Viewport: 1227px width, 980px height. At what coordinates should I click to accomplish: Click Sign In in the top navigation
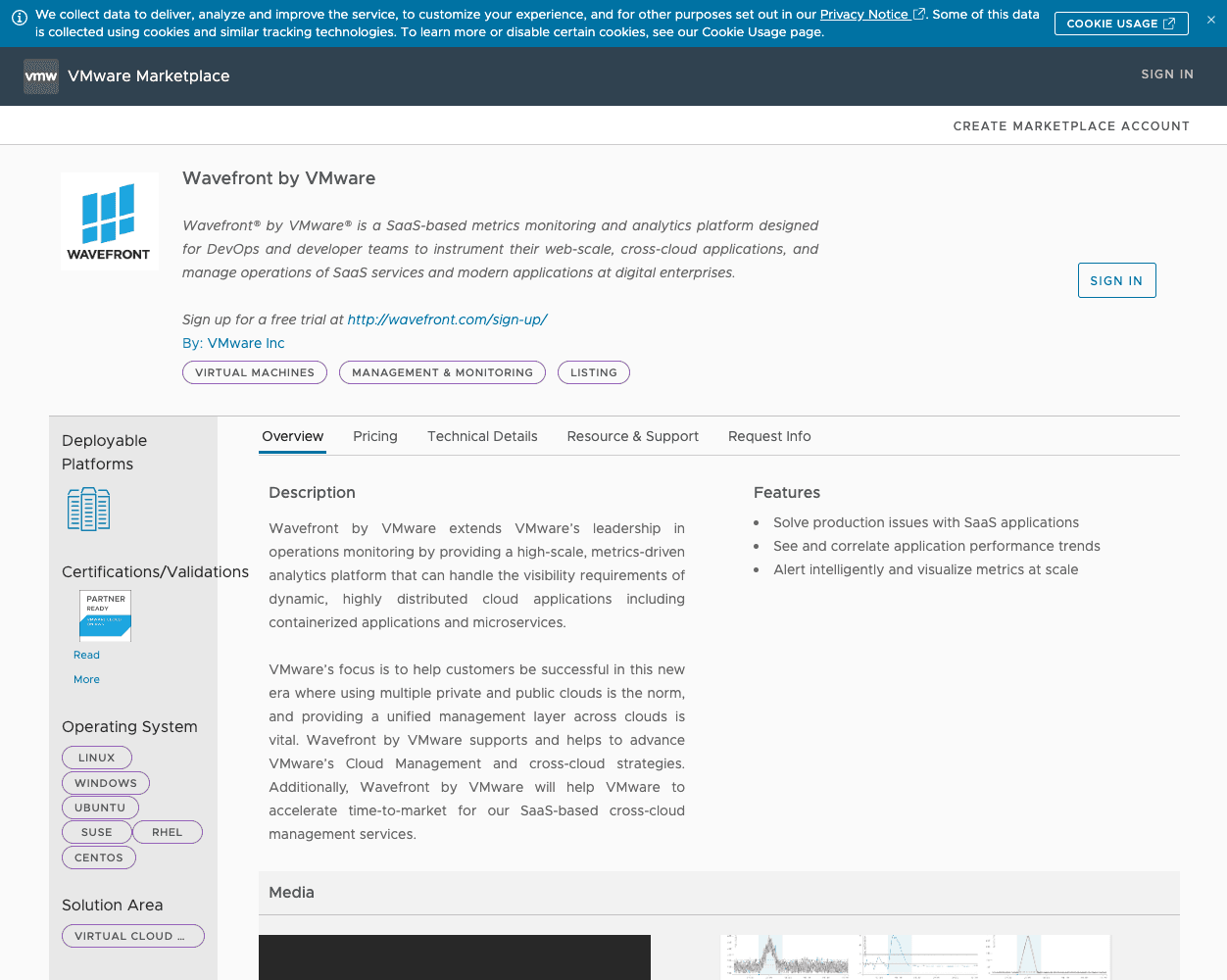tap(1167, 74)
